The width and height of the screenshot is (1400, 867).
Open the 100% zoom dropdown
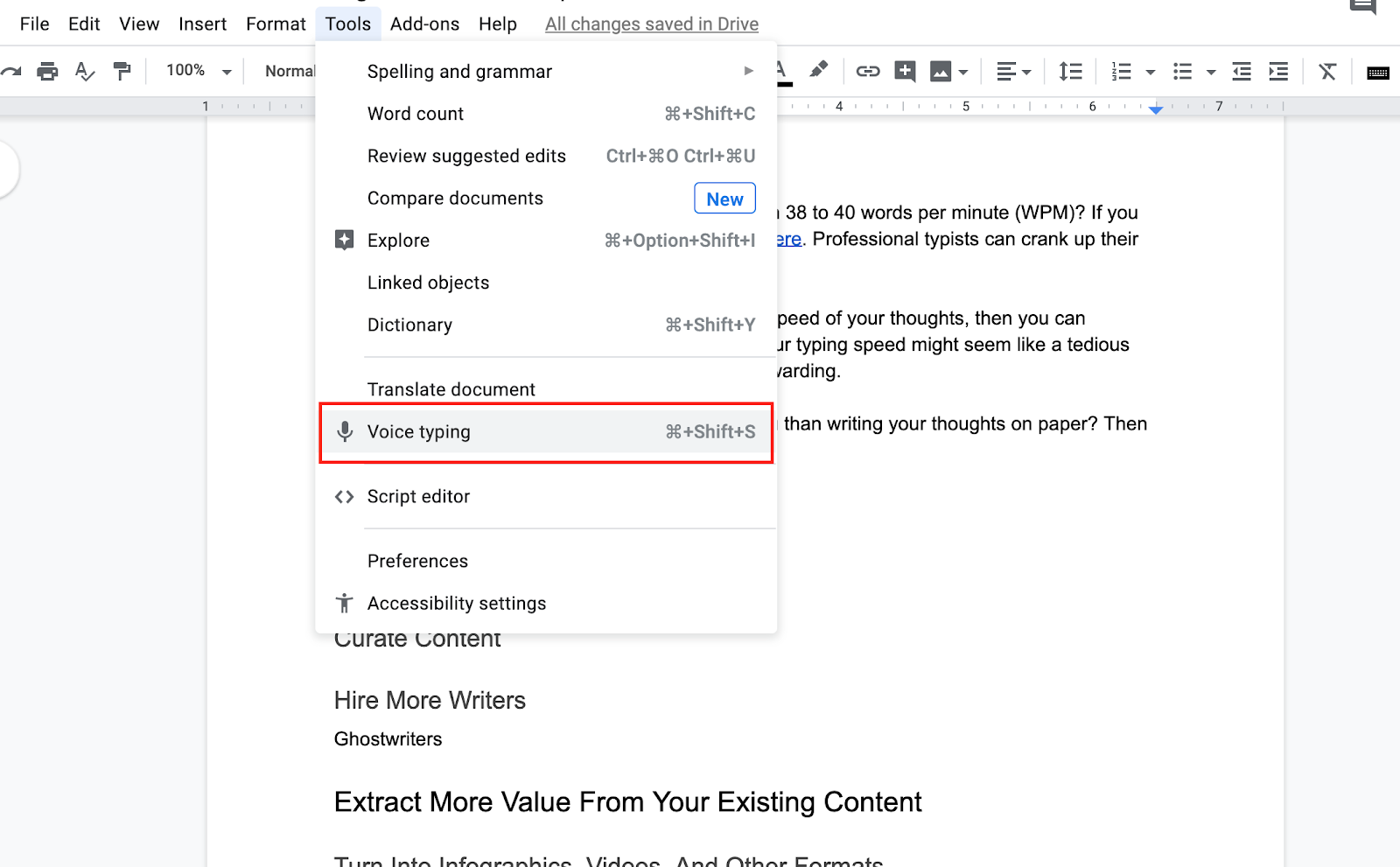pos(199,71)
